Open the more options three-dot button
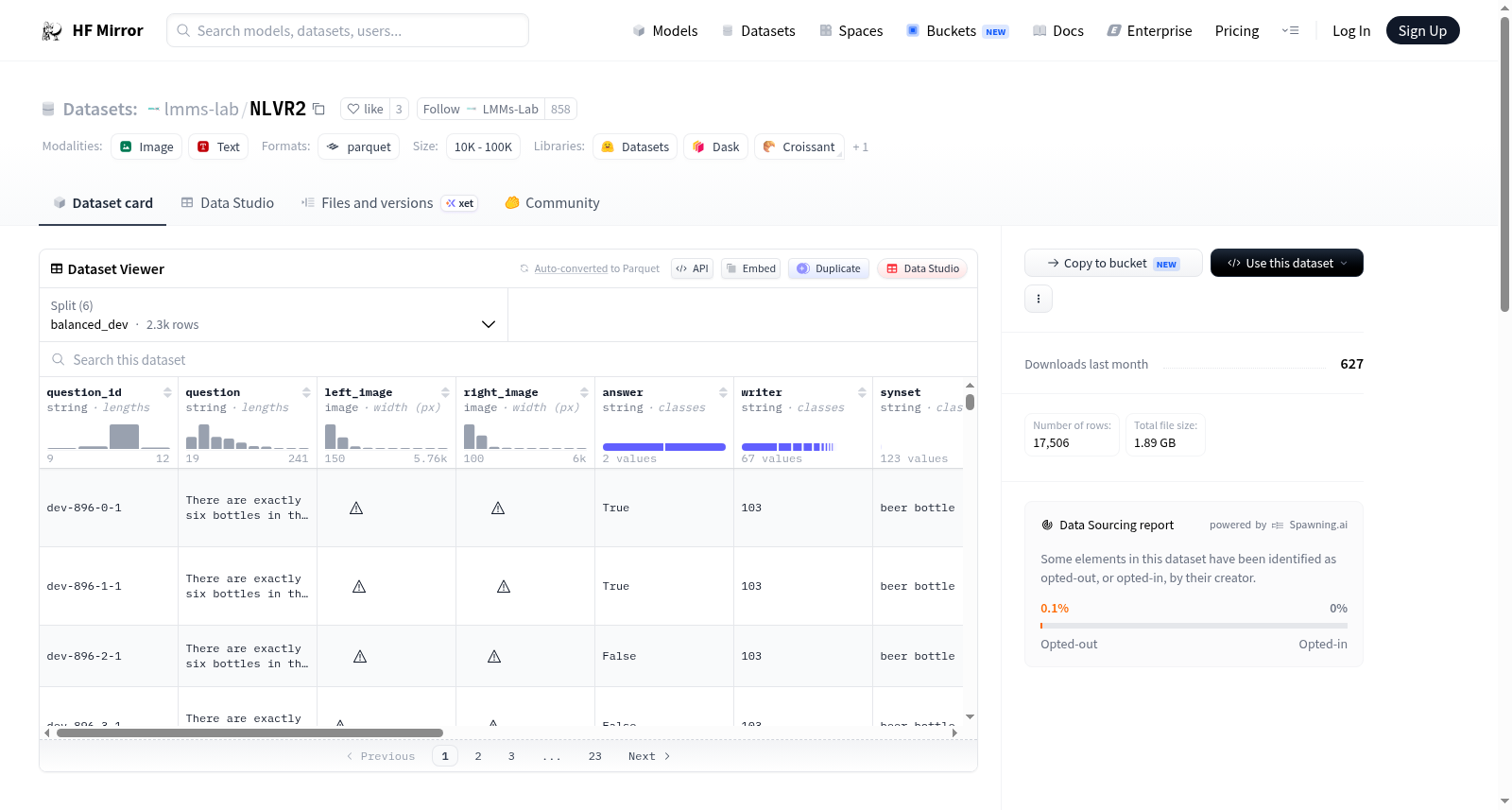1512x810 pixels. tap(1039, 299)
